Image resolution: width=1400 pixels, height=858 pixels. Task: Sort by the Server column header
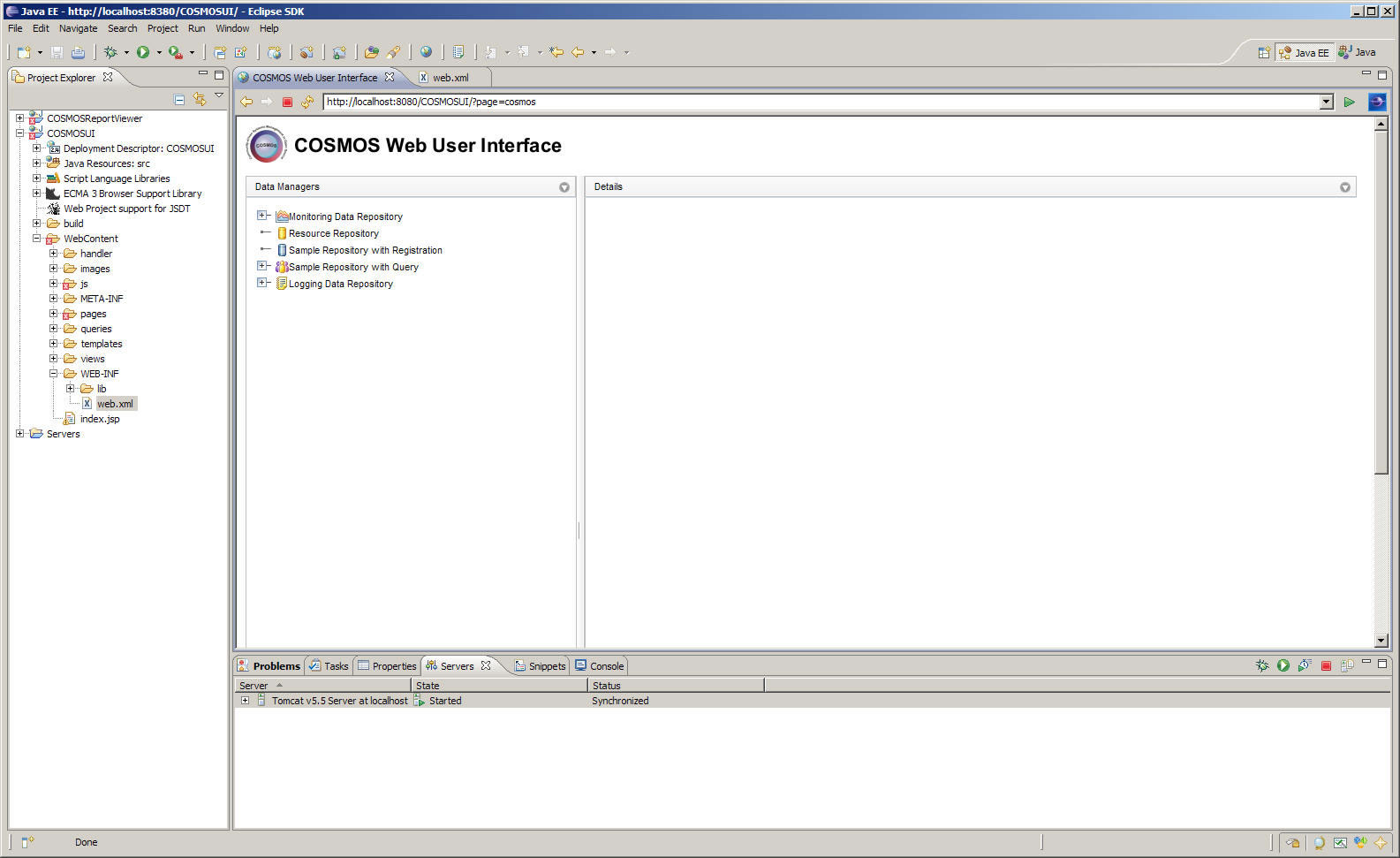323,686
